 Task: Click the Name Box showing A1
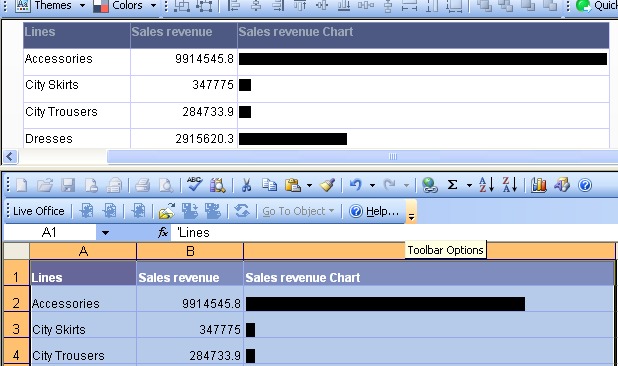[x=50, y=233]
